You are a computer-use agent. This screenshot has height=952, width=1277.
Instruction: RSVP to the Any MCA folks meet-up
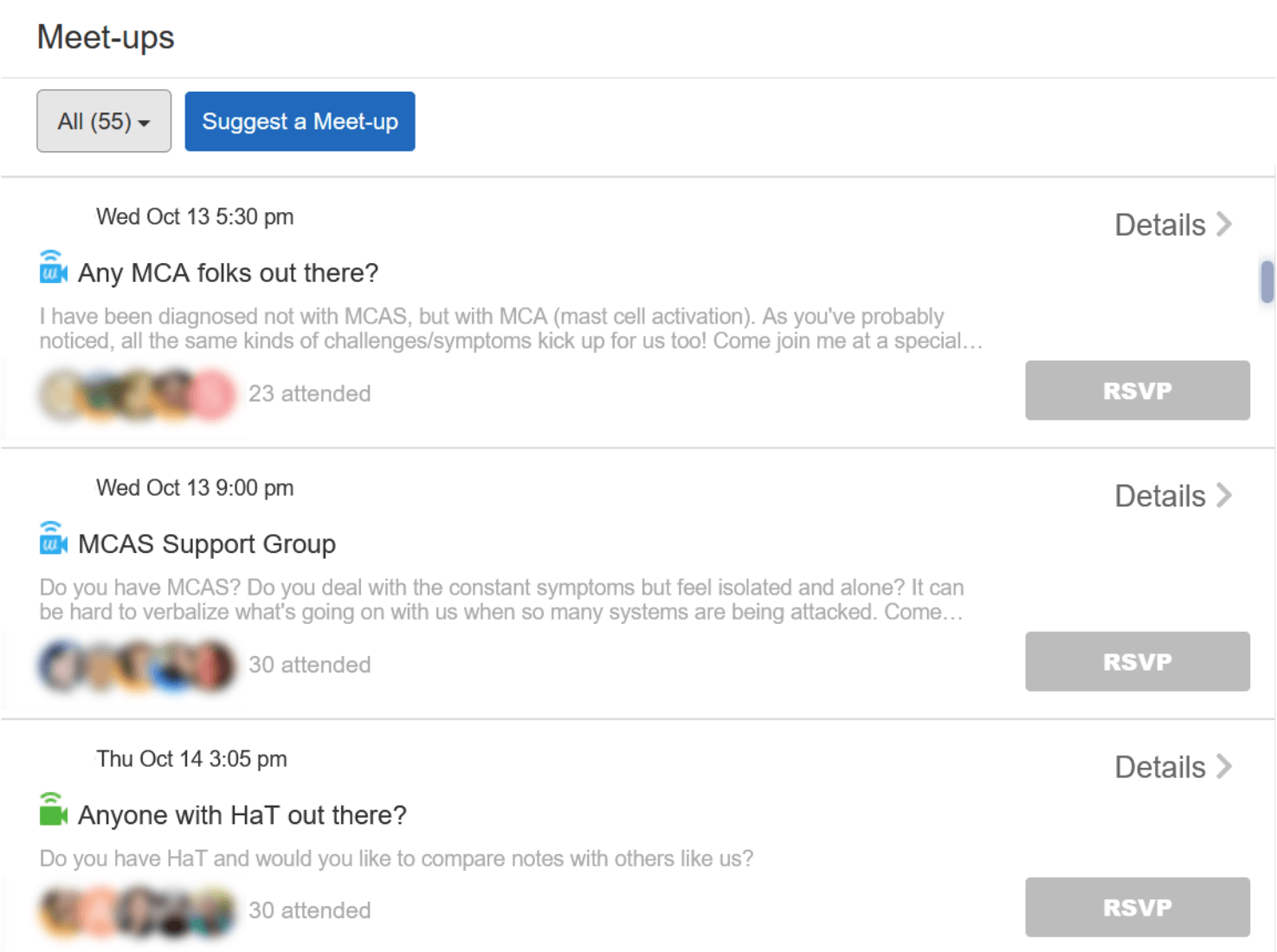pyautogui.click(x=1137, y=390)
